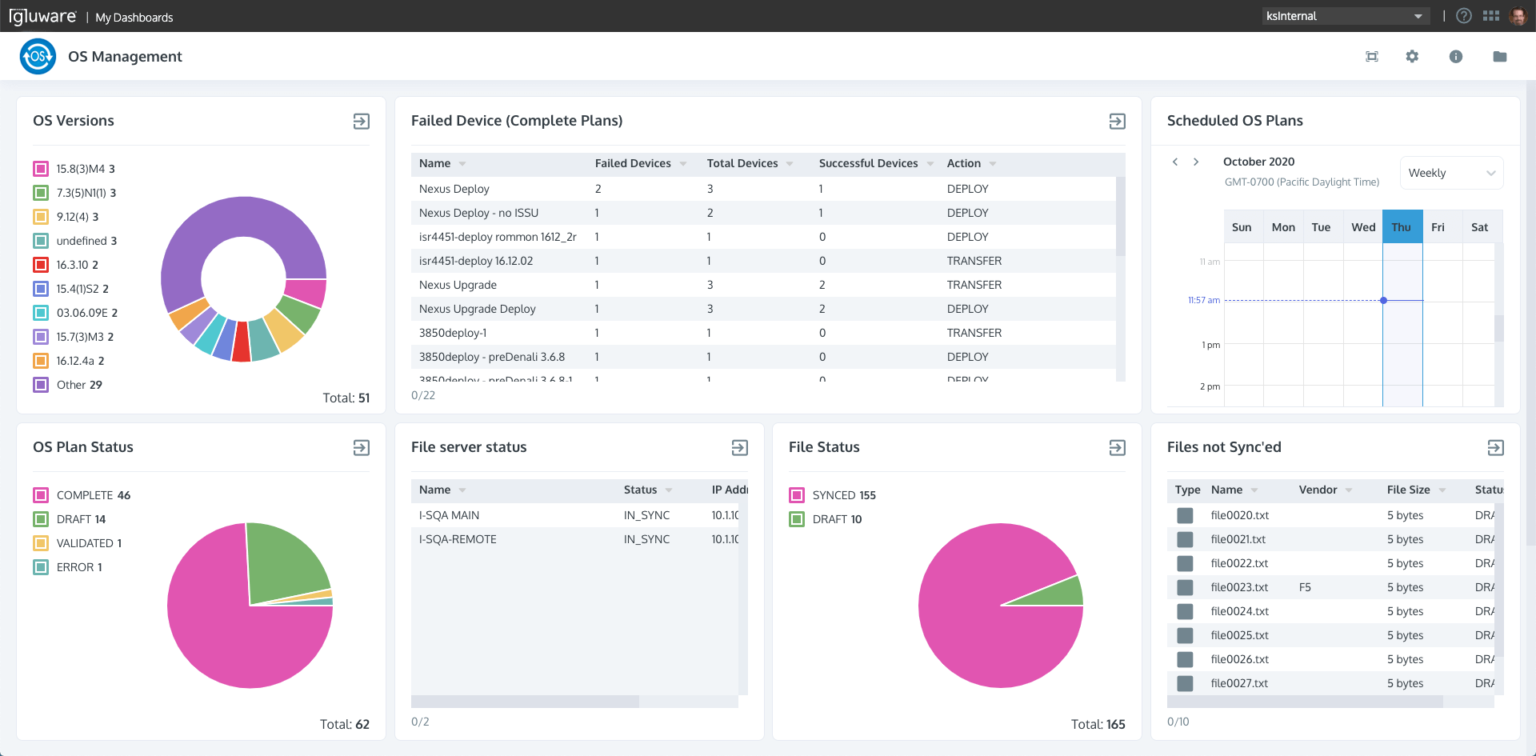
Task: Open the Failed Devices column sort dropdown
Action: pos(682,163)
